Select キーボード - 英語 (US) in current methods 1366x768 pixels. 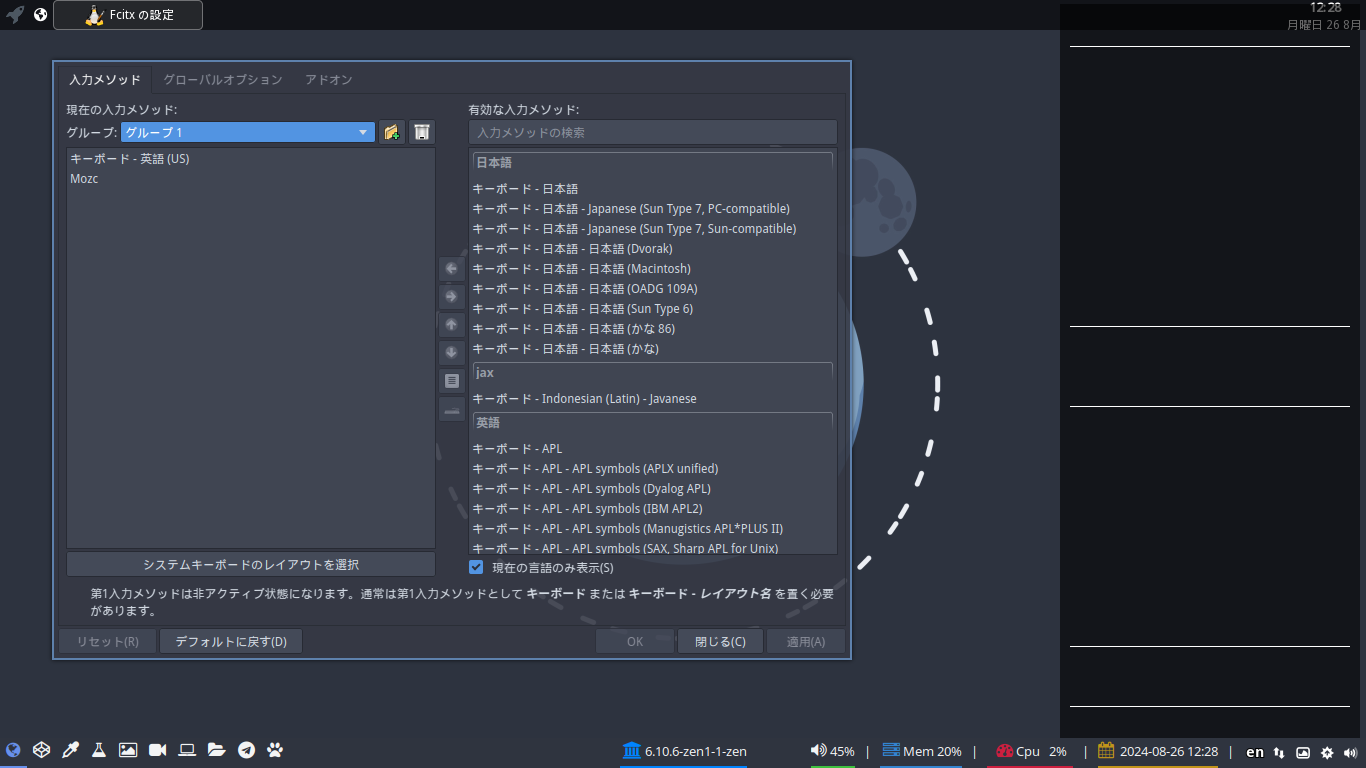click(x=251, y=158)
